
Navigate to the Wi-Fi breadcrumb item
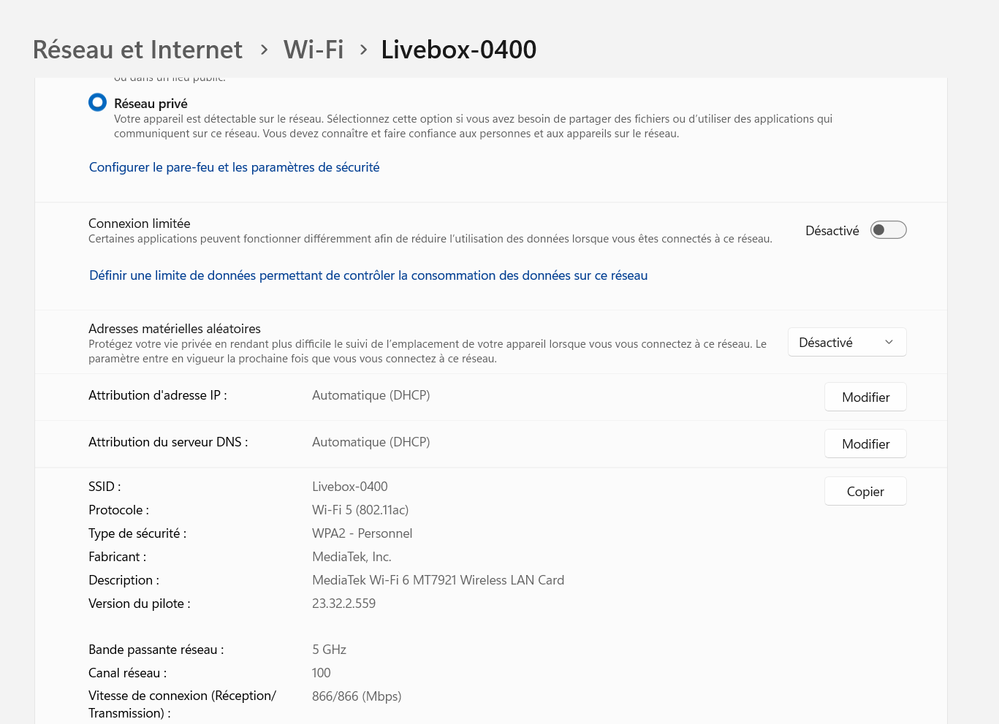coord(313,49)
